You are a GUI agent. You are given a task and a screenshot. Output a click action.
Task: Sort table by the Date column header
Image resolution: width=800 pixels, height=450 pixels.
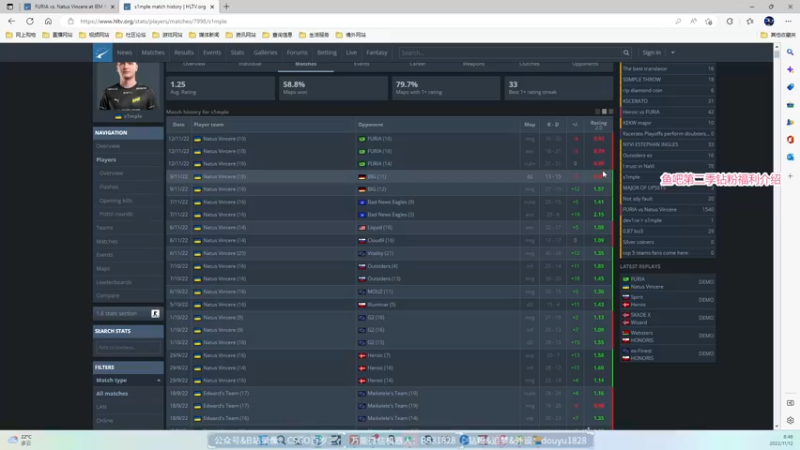(x=179, y=124)
